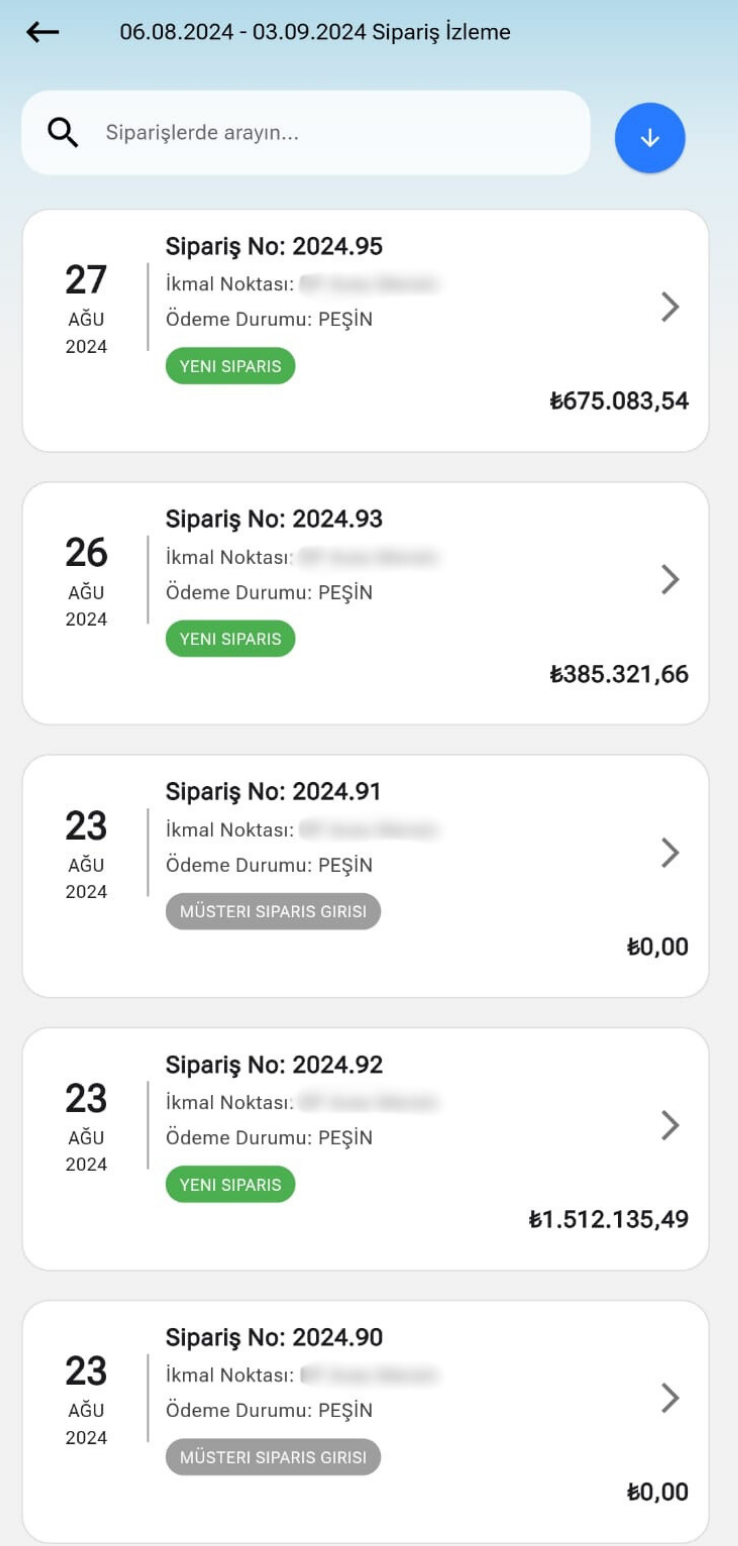
Task: Tap chevron on order 2024.90
Action: click(x=670, y=1398)
